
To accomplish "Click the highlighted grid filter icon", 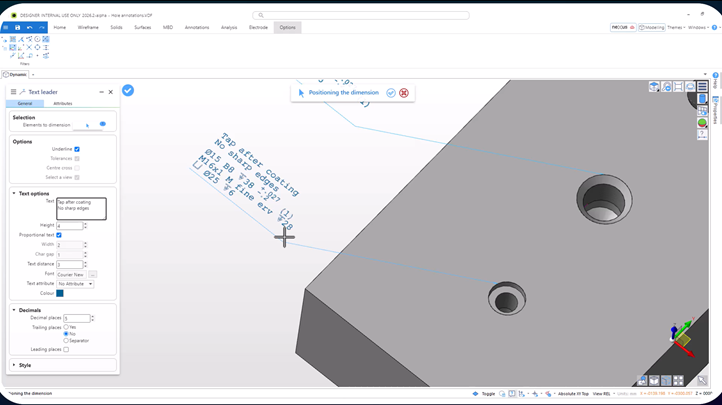I will [x=46, y=39].
